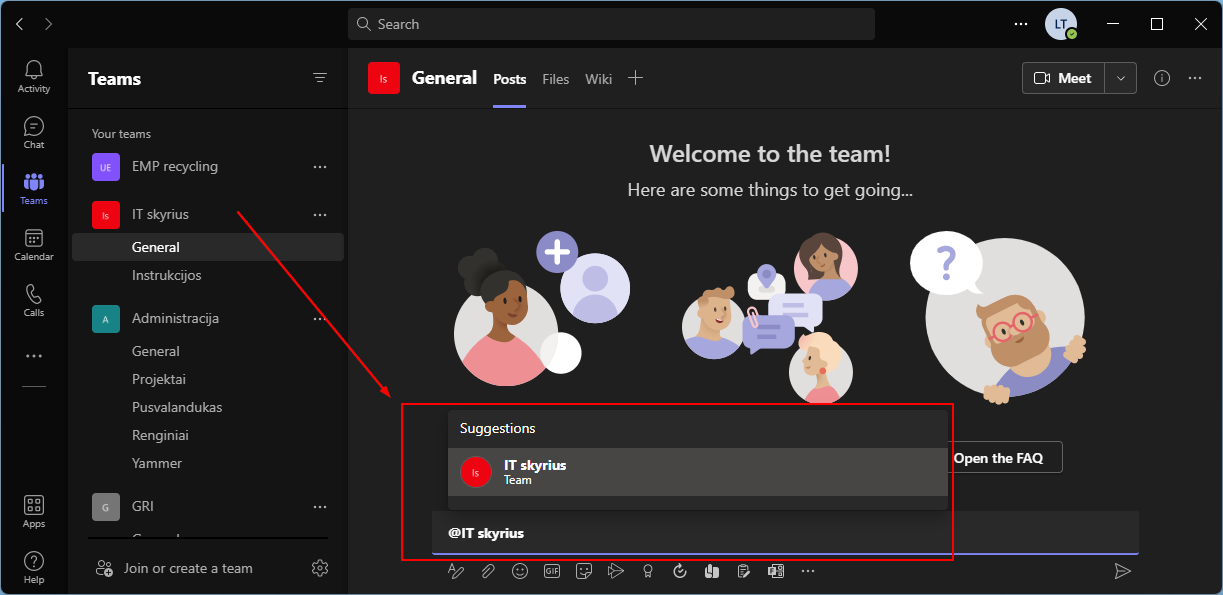Image resolution: width=1223 pixels, height=595 pixels.
Task: Open the Meet dropdown arrow
Action: 1121,78
